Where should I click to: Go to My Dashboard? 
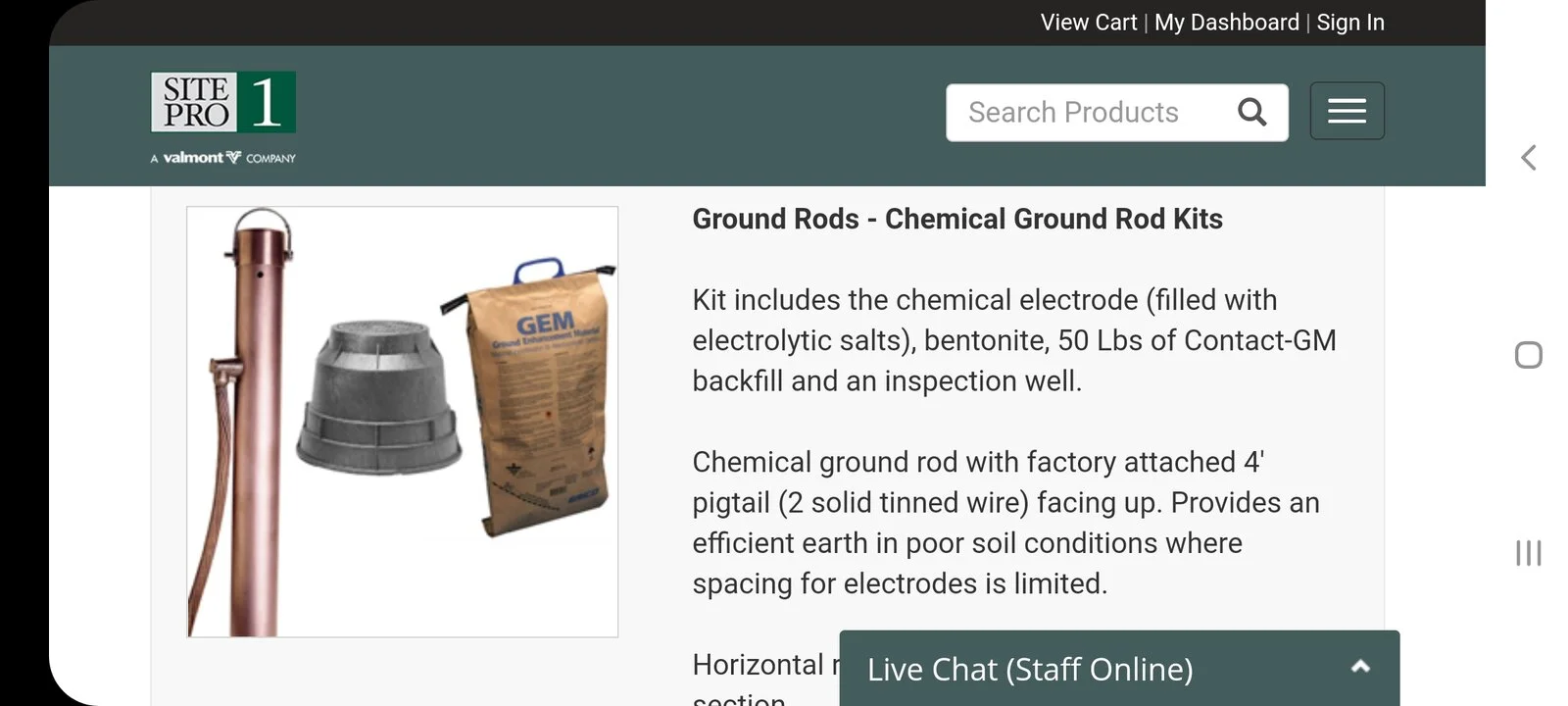pos(1227,23)
